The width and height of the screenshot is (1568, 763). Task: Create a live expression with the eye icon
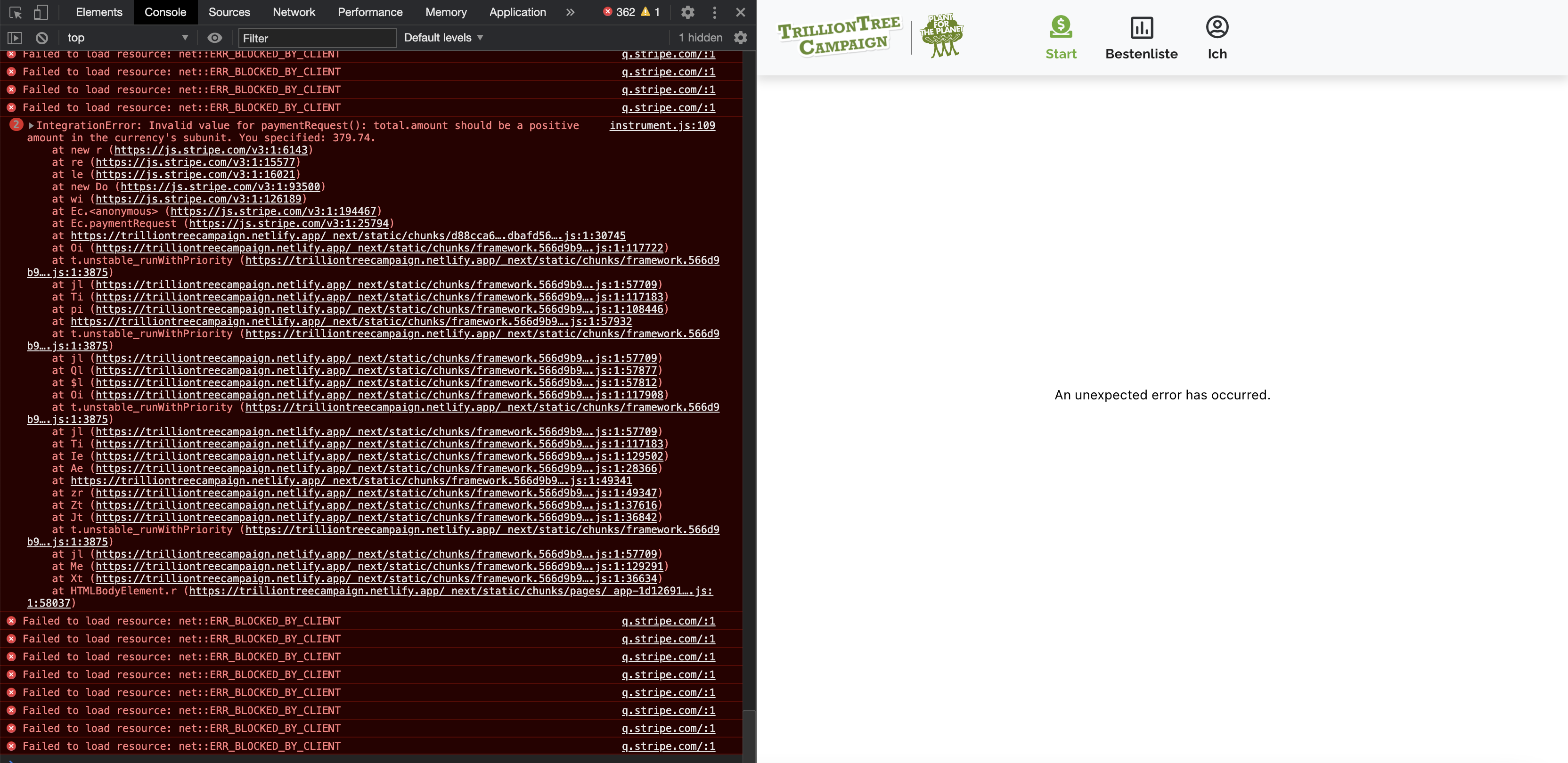click(x=214, y=37)
